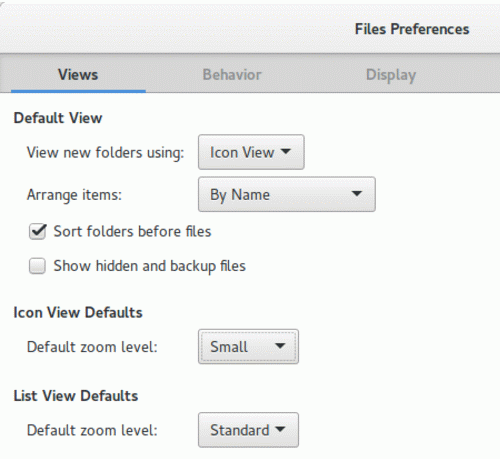Open the Icon View dropdown
500x459 pixels.
point(251,152)
